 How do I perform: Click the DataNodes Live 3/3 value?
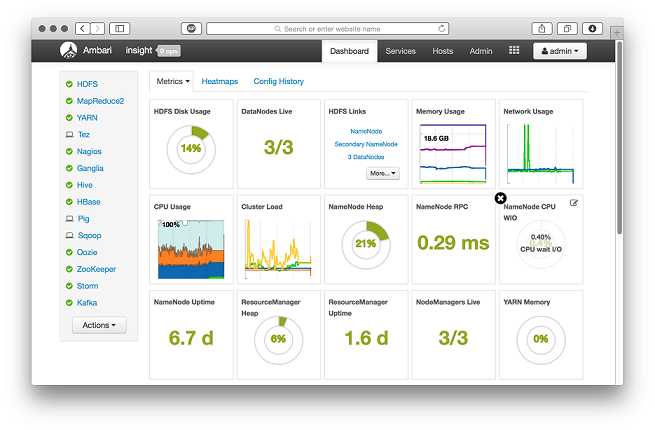point(279,147)
